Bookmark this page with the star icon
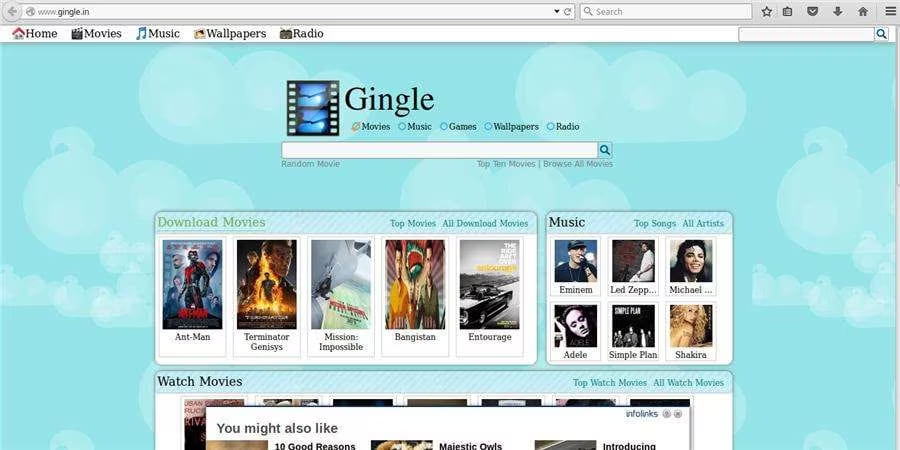Viewport: 900px width, 450px height. (x=767, y=12)
